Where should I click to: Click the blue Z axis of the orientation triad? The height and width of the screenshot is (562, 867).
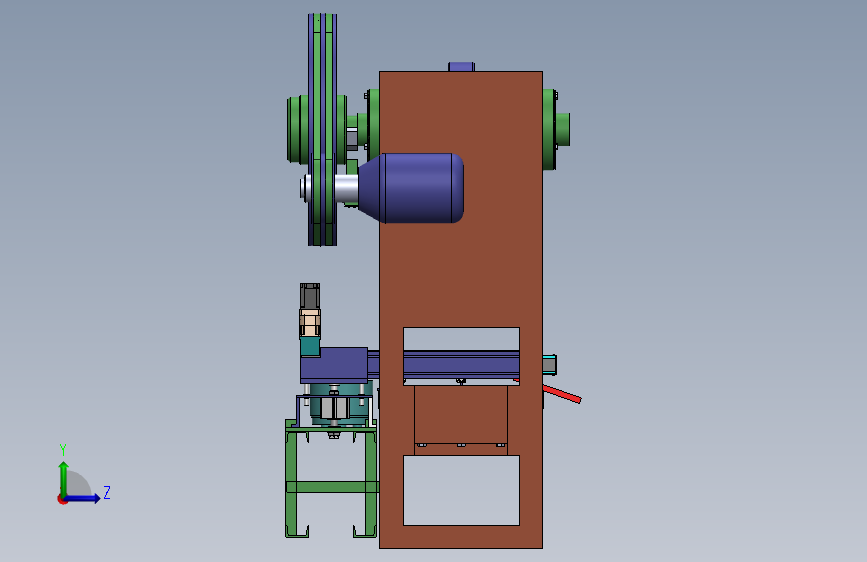82,498
